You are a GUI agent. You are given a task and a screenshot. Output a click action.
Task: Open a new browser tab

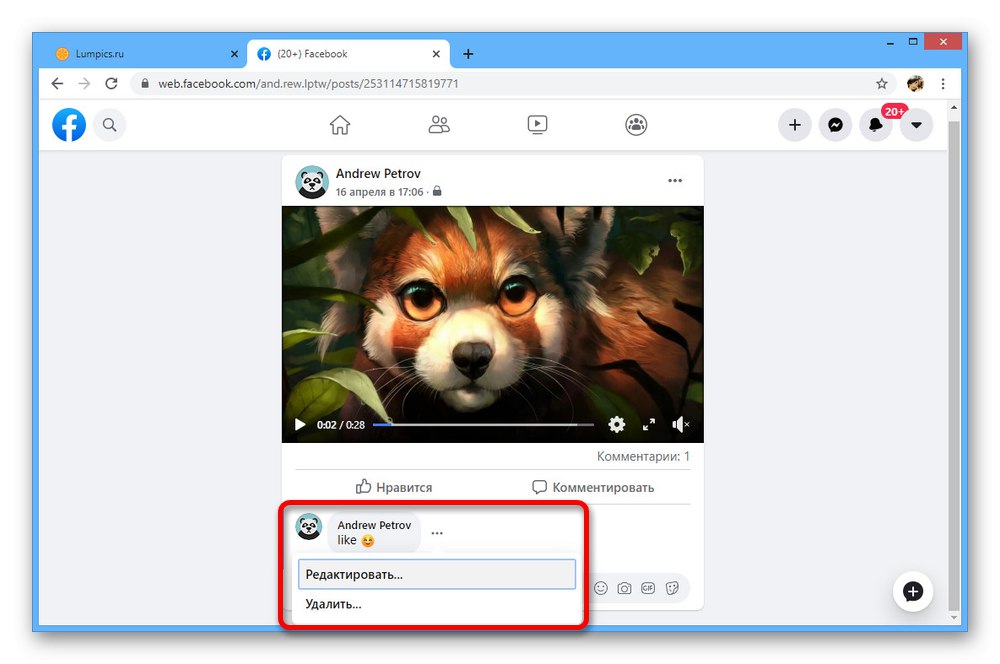tap(468, 54)
